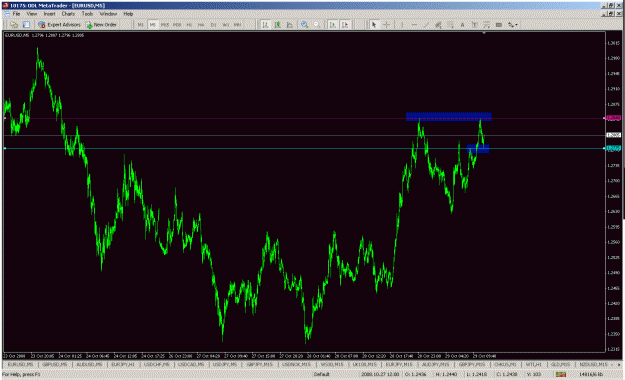Image resolution: width=625 pixels, height=380 pixels.
Task: Switch to the UK100,M15 chart tab
Action: point(365,364)
